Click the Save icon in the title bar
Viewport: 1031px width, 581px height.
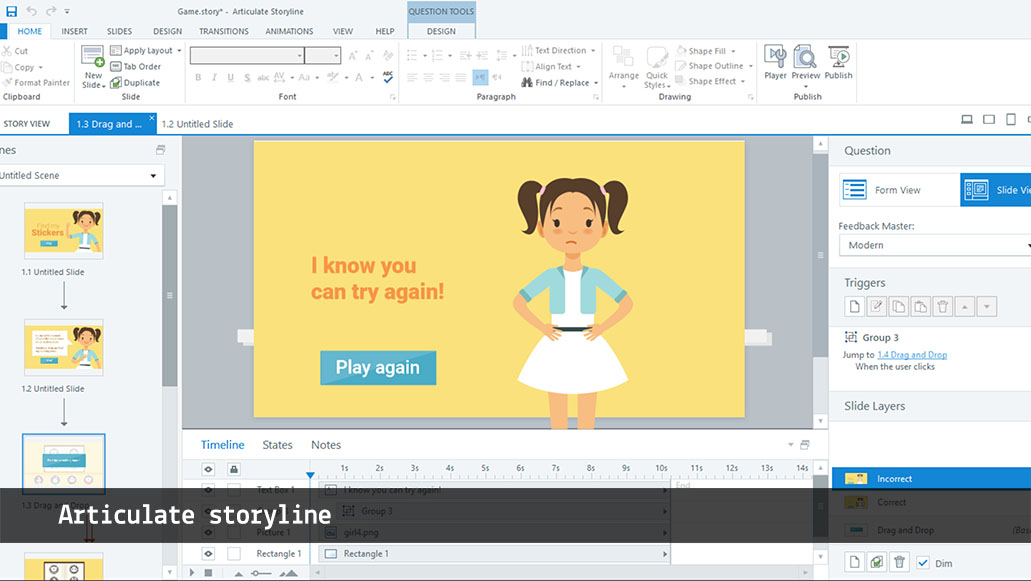click(11, 11)
